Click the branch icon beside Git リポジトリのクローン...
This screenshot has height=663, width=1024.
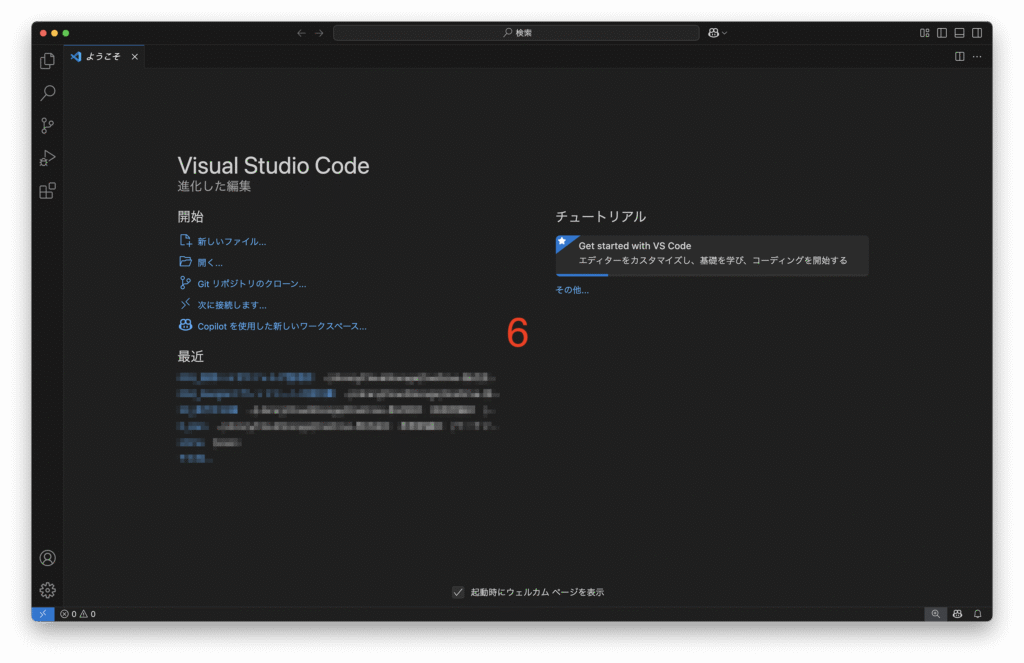(185, 283)
